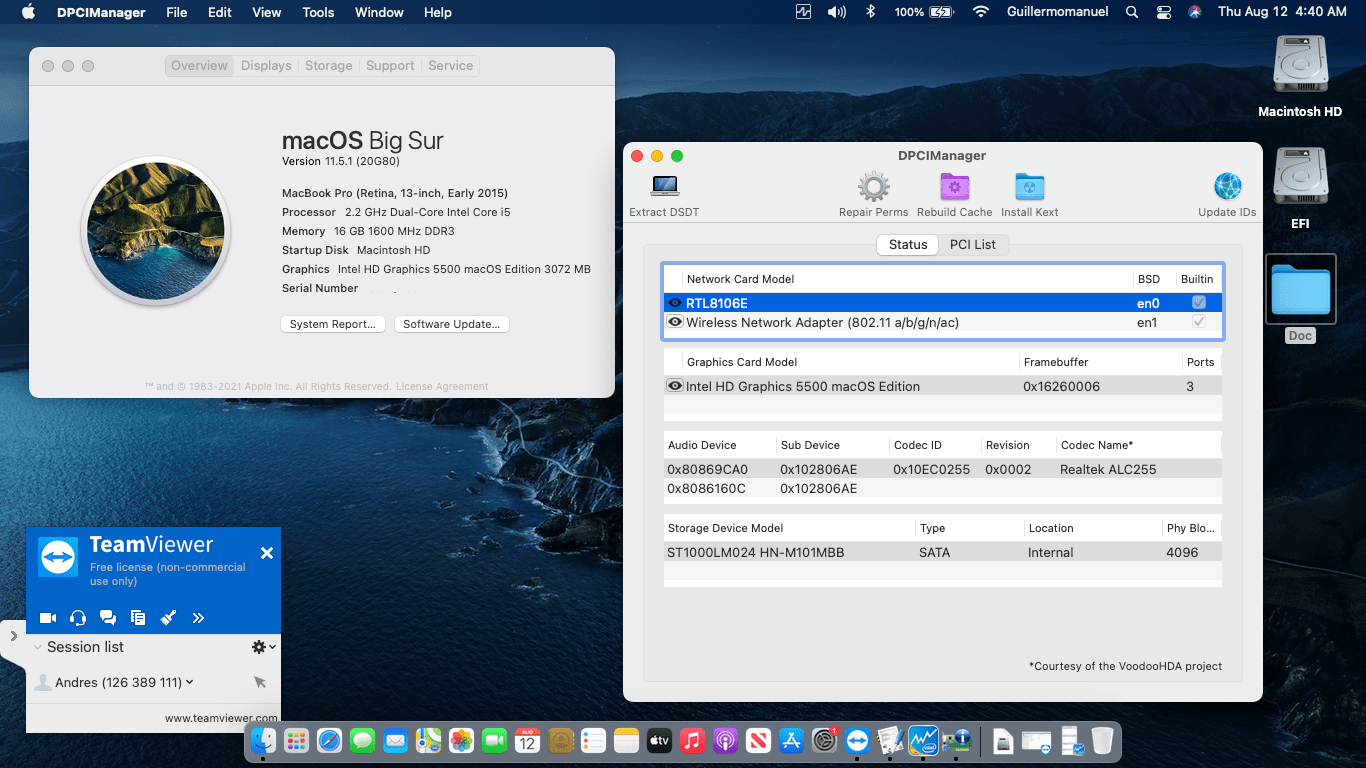
Task: Open Safari from the Dock
Action: click(329, 740)
